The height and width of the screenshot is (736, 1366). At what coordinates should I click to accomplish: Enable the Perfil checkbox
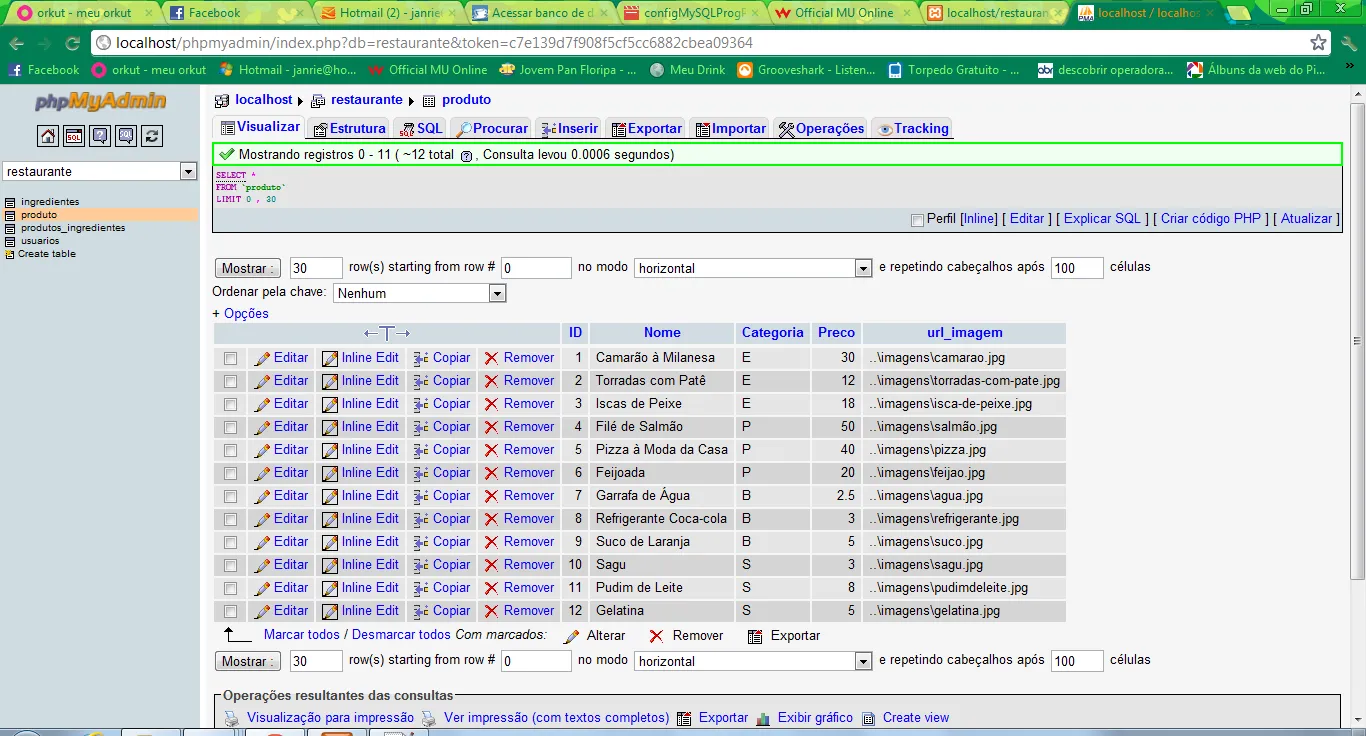[x=917, y=220]
